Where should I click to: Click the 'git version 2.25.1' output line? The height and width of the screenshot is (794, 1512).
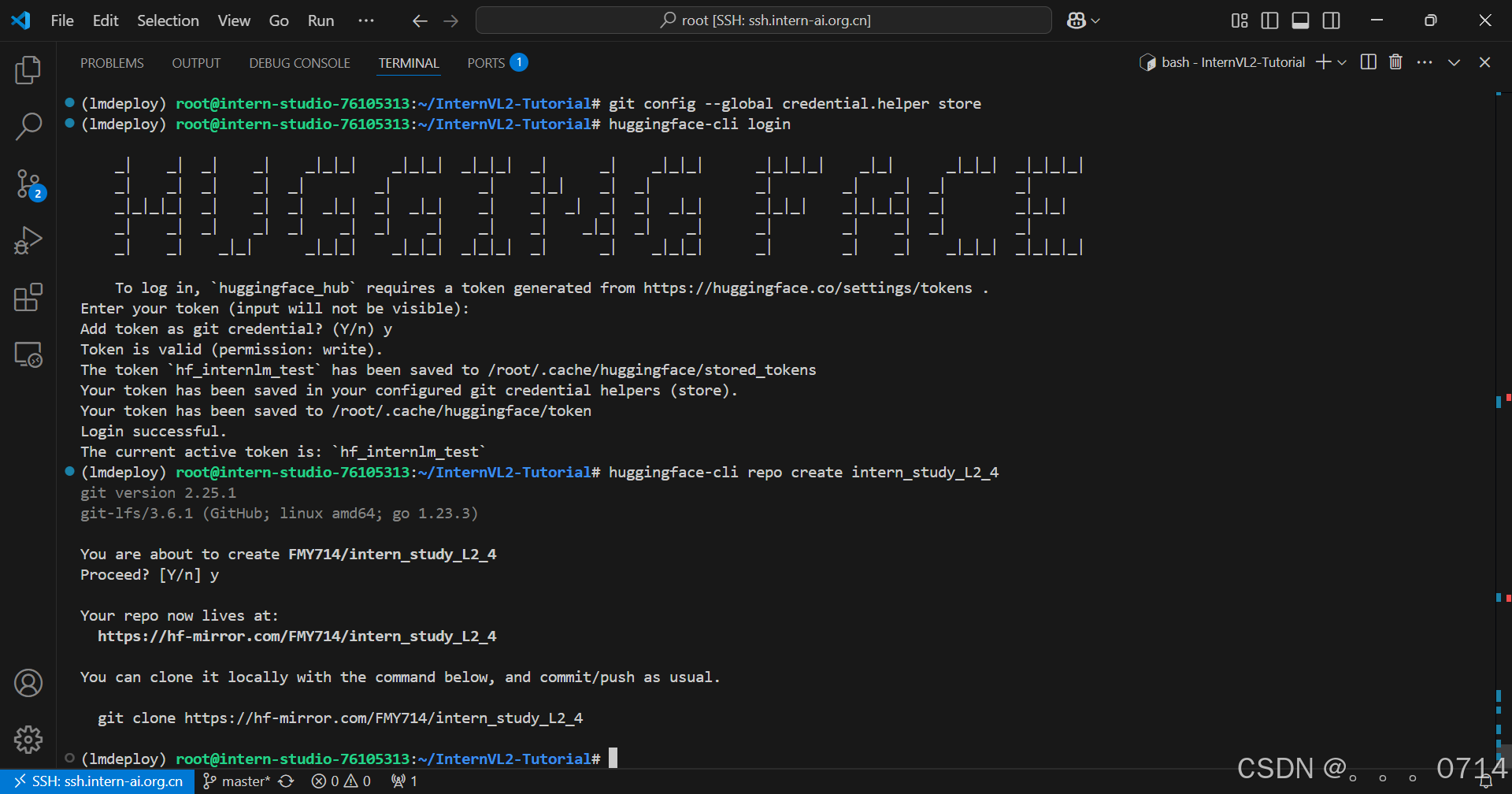tap(158, 493)
